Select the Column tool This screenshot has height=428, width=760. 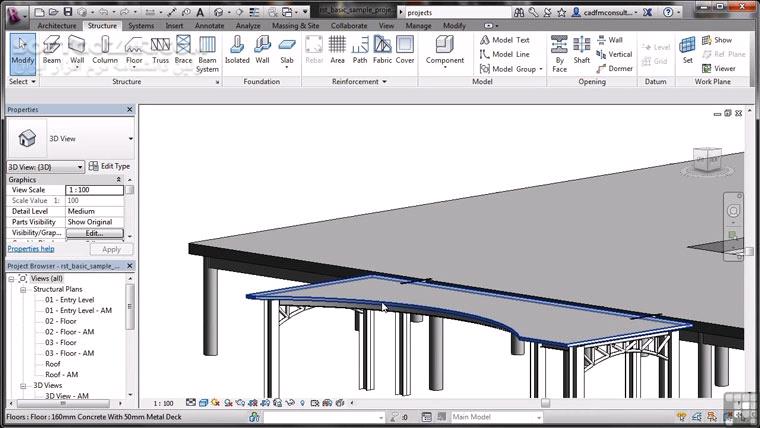[105, 50]
